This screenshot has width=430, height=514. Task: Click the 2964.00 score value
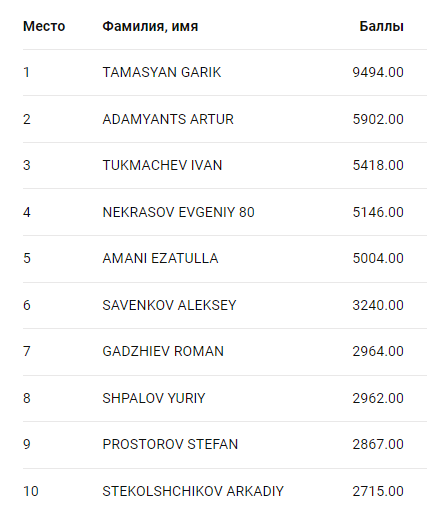point(378,351)
